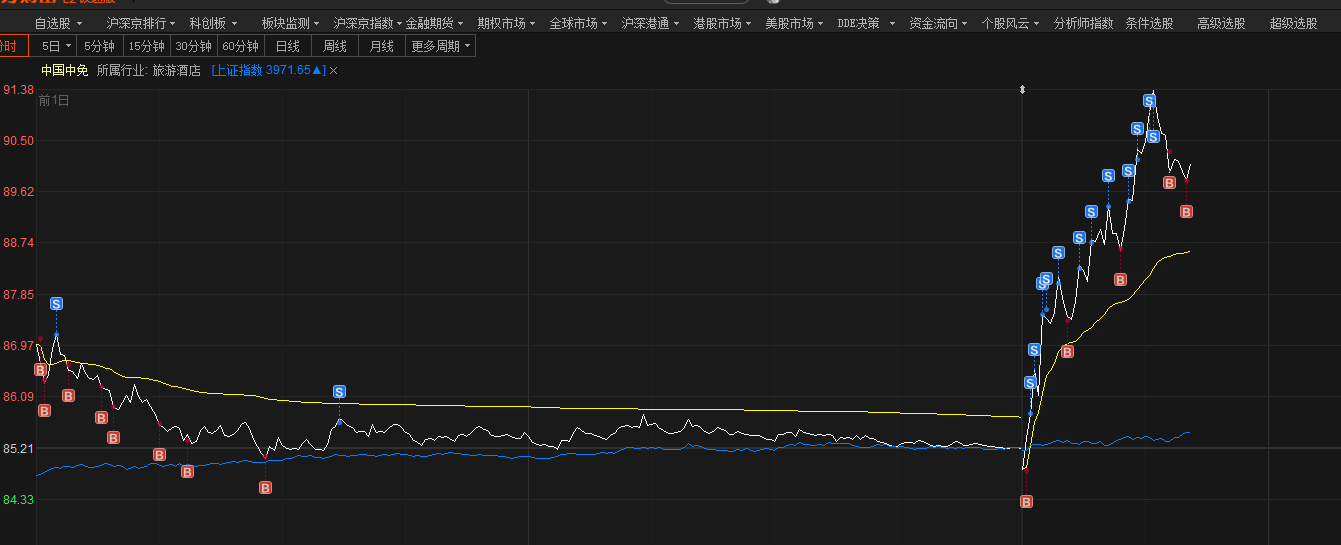1341x545 pixels.
Task: Click the lone S marker on the previous day's mid-session bump
Action: [339, 391]
